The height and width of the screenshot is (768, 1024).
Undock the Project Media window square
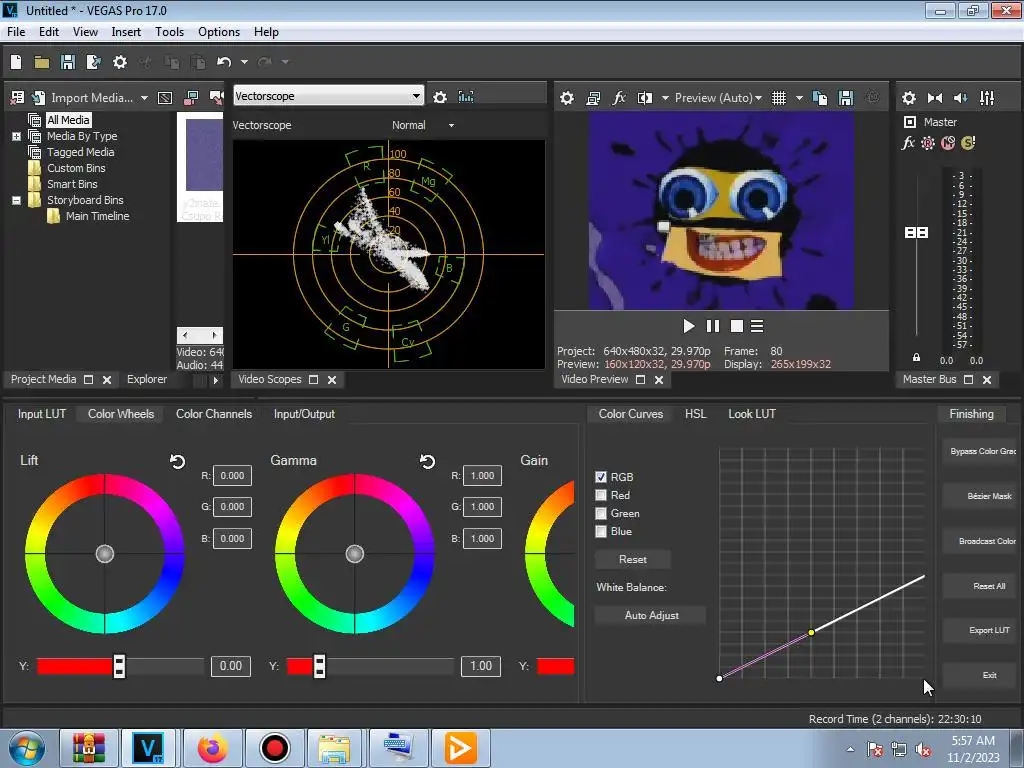89,379
